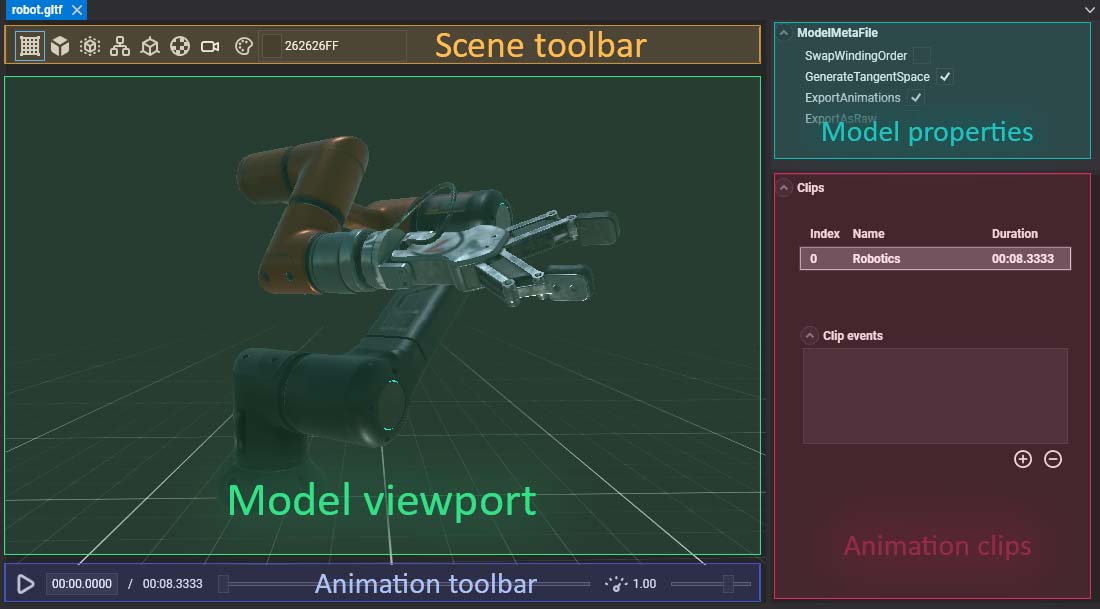
Task: Collapse the ModelMetaFile section
Action: tap(784, 33)
